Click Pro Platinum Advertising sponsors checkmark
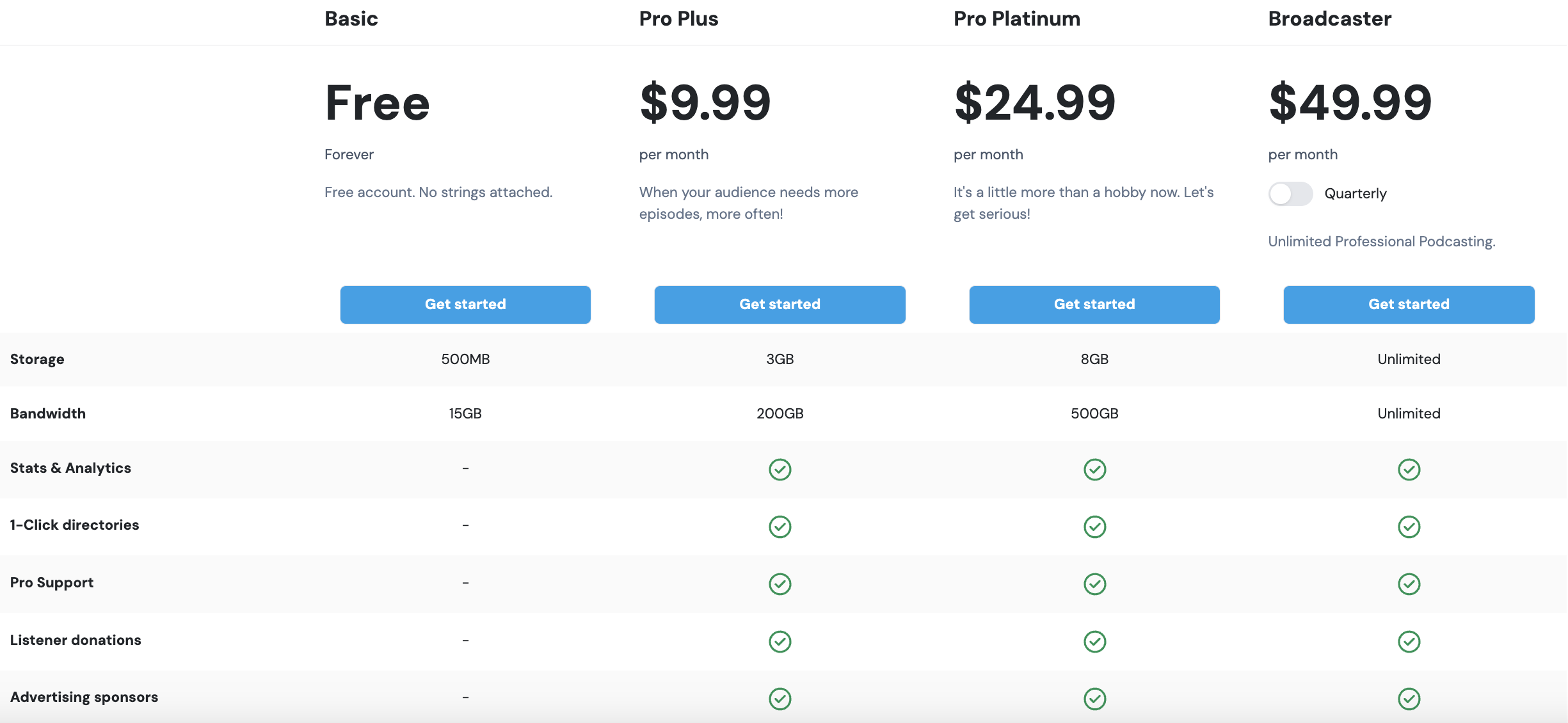This screenshot has height=723, width=1568. coord(1094,699)
